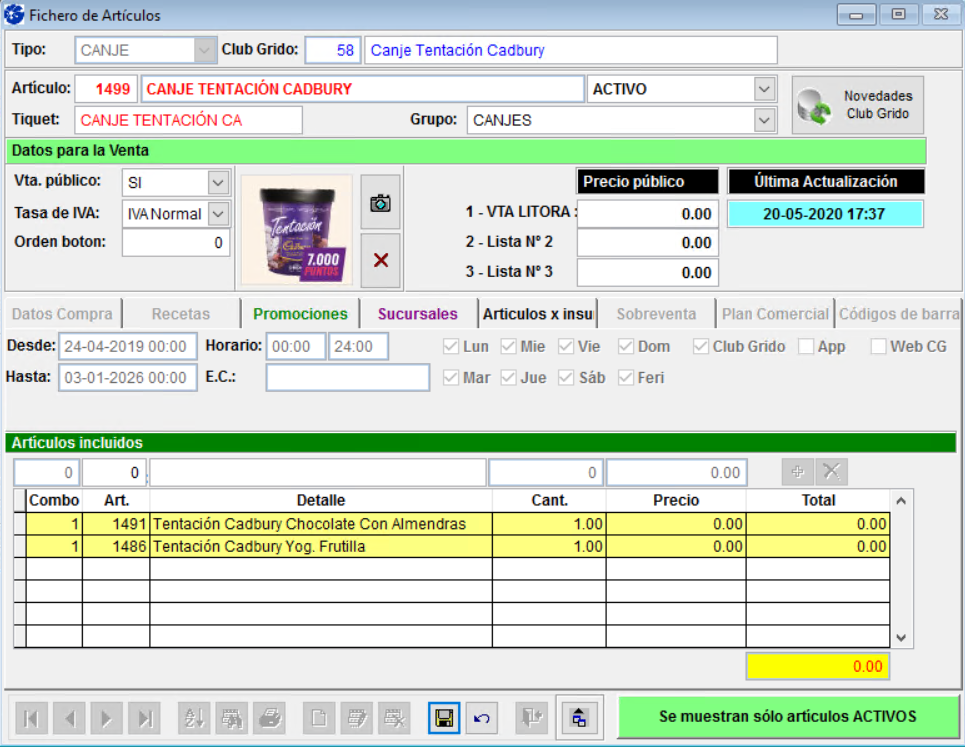This screenshot has height=747, width=965.
Task: Undo changes with the blue arrow icon
Action: tap(482, 718)
